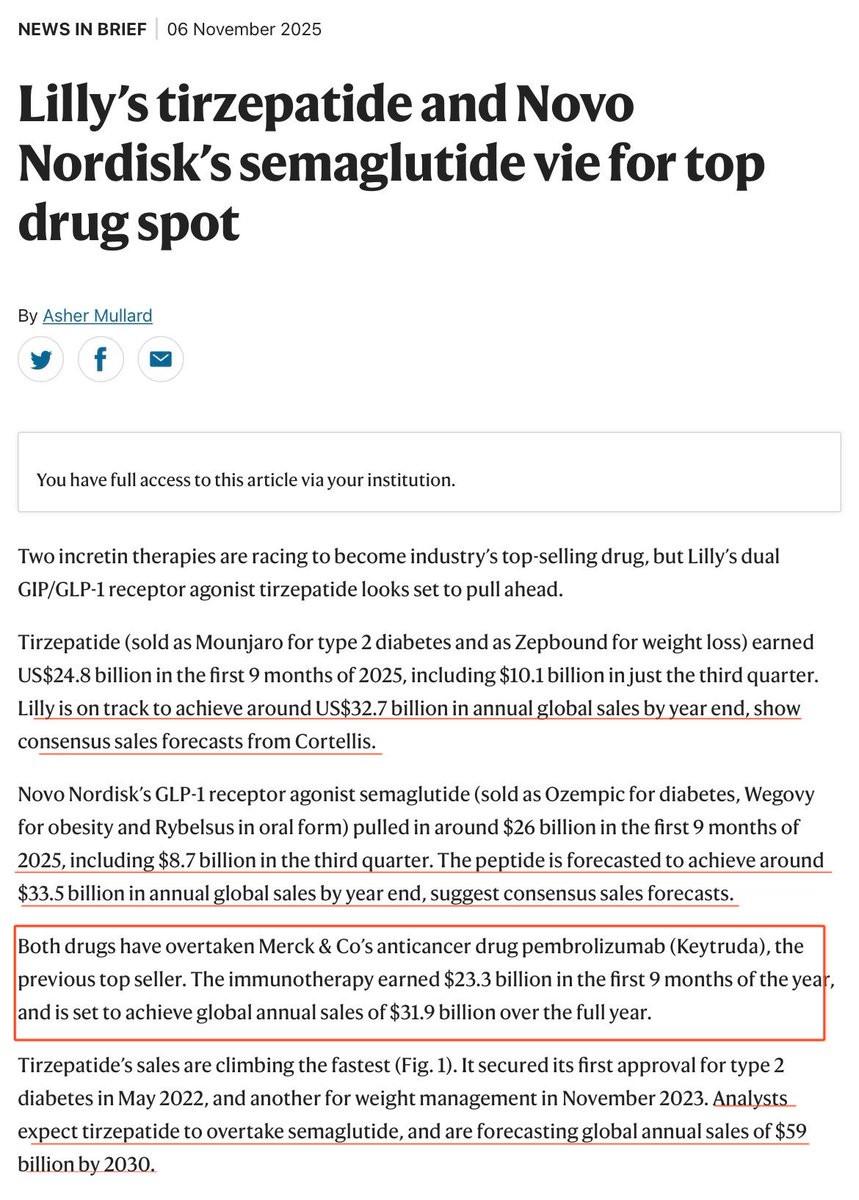859x1200 pixels.
Task: Click the word Wegovy in the text
Action: 780,793
